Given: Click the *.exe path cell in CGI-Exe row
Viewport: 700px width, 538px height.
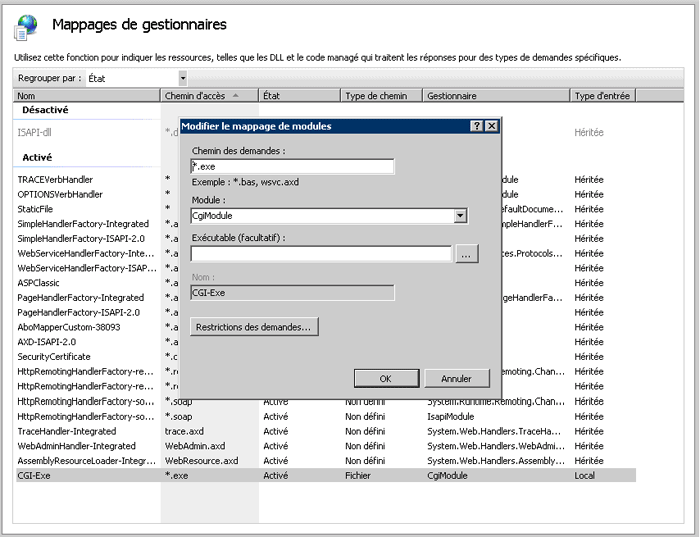Looking at the screenshot, I should click(176, 475).
